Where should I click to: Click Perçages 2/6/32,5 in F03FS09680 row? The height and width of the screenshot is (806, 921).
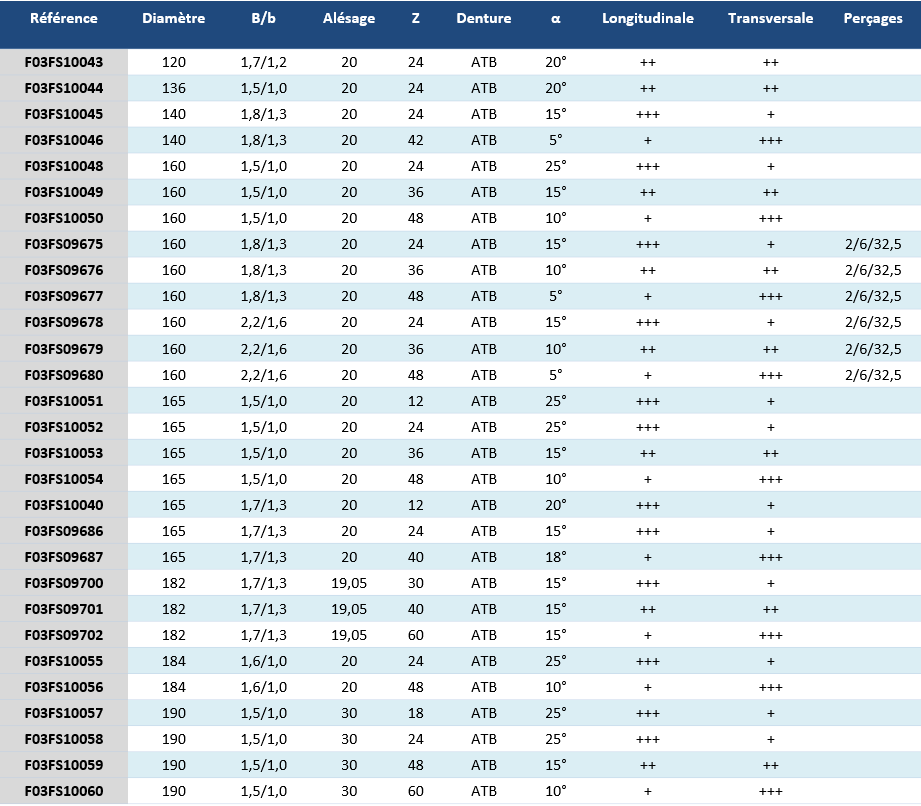coord(873,375)
